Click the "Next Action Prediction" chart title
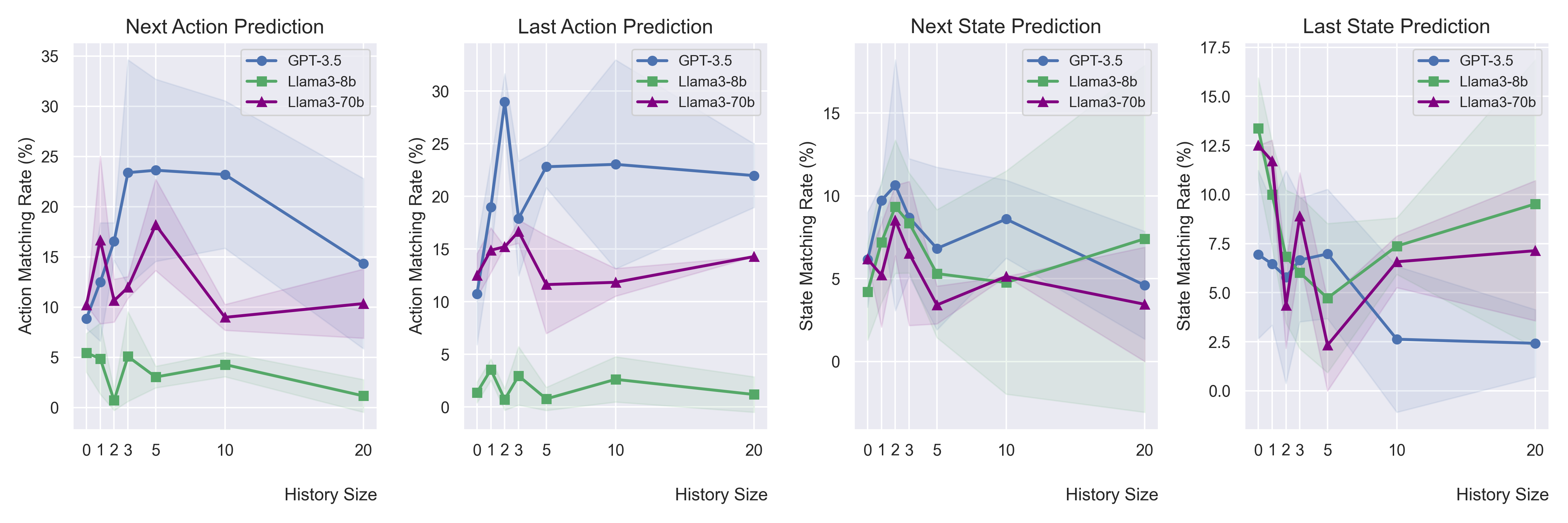This screenshot has height=523, width=1568. point(225,27)
